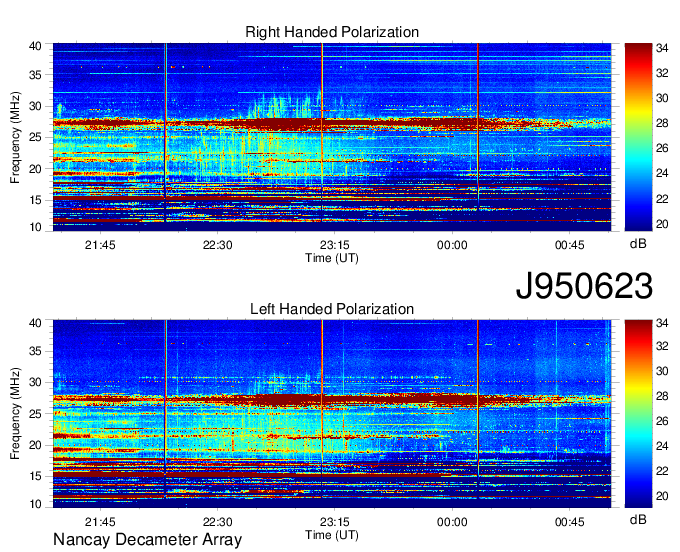Viewport: 680px width, 552px height.
Task: Click the 28 dB label on Left Handed color bar
Action: tap(662, 396)
